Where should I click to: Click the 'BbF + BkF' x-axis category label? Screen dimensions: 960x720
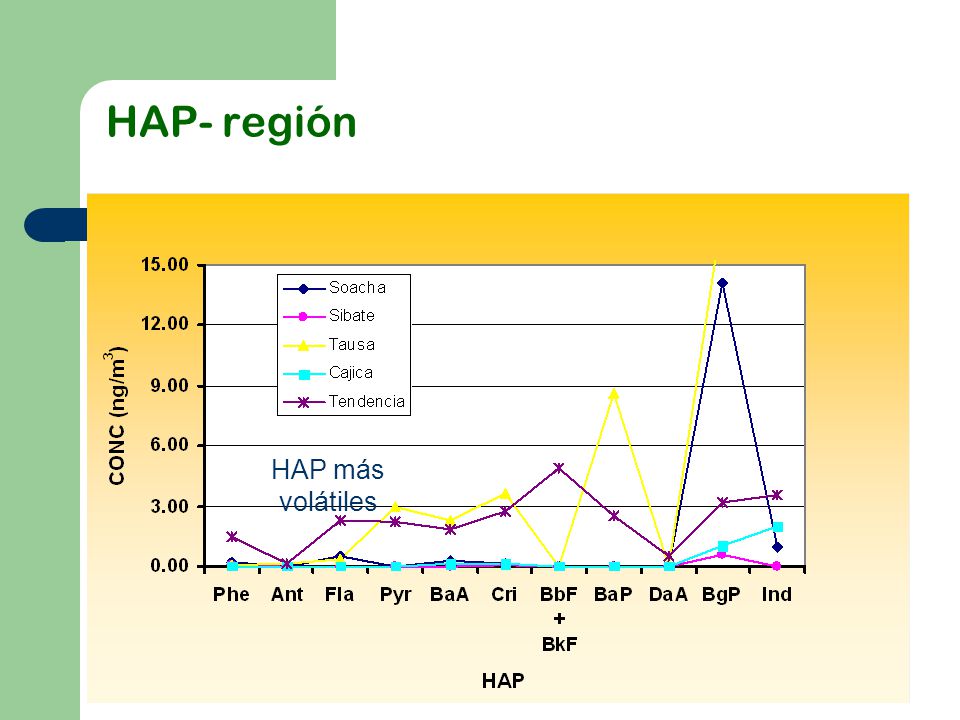pos(559,620)
